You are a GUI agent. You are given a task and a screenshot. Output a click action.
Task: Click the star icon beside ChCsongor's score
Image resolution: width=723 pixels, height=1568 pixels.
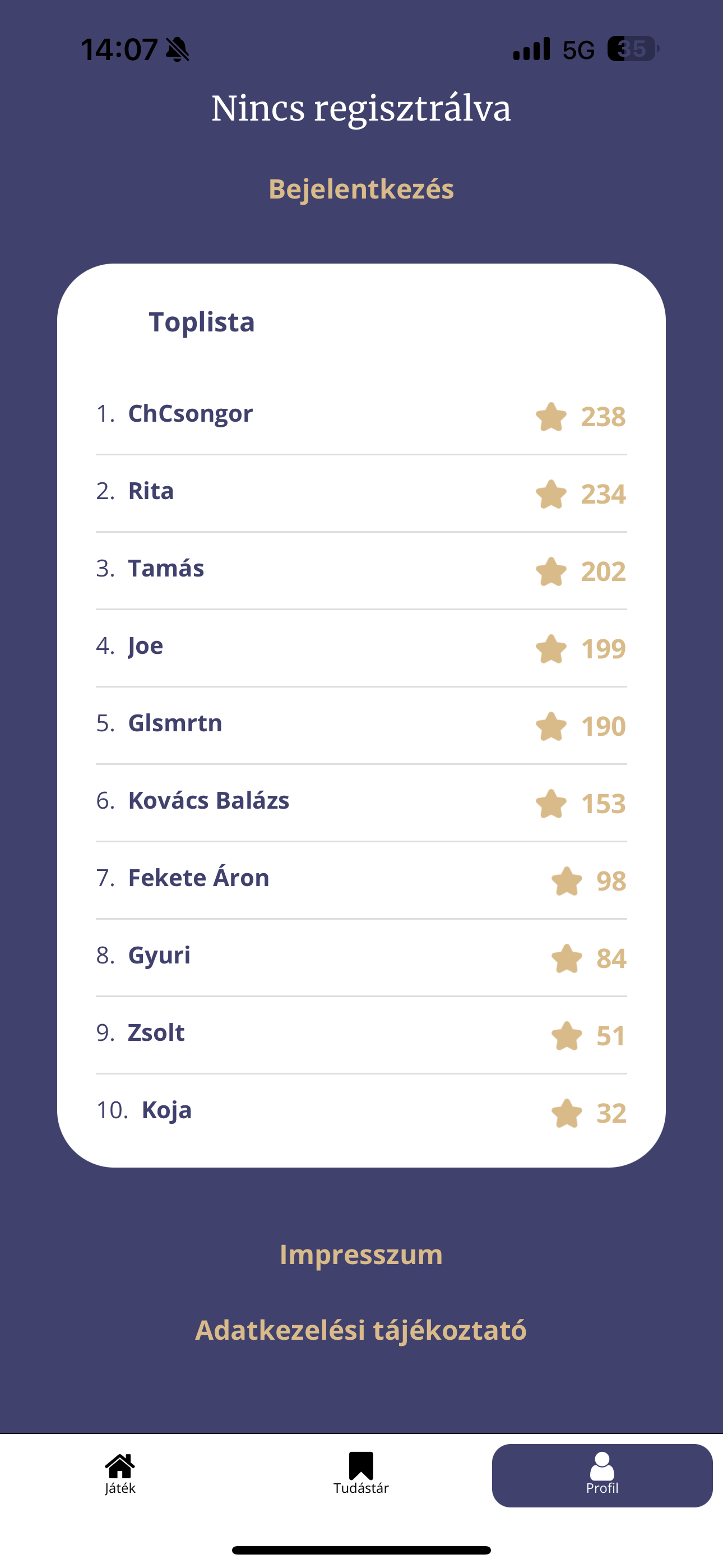tap(551, 417)
